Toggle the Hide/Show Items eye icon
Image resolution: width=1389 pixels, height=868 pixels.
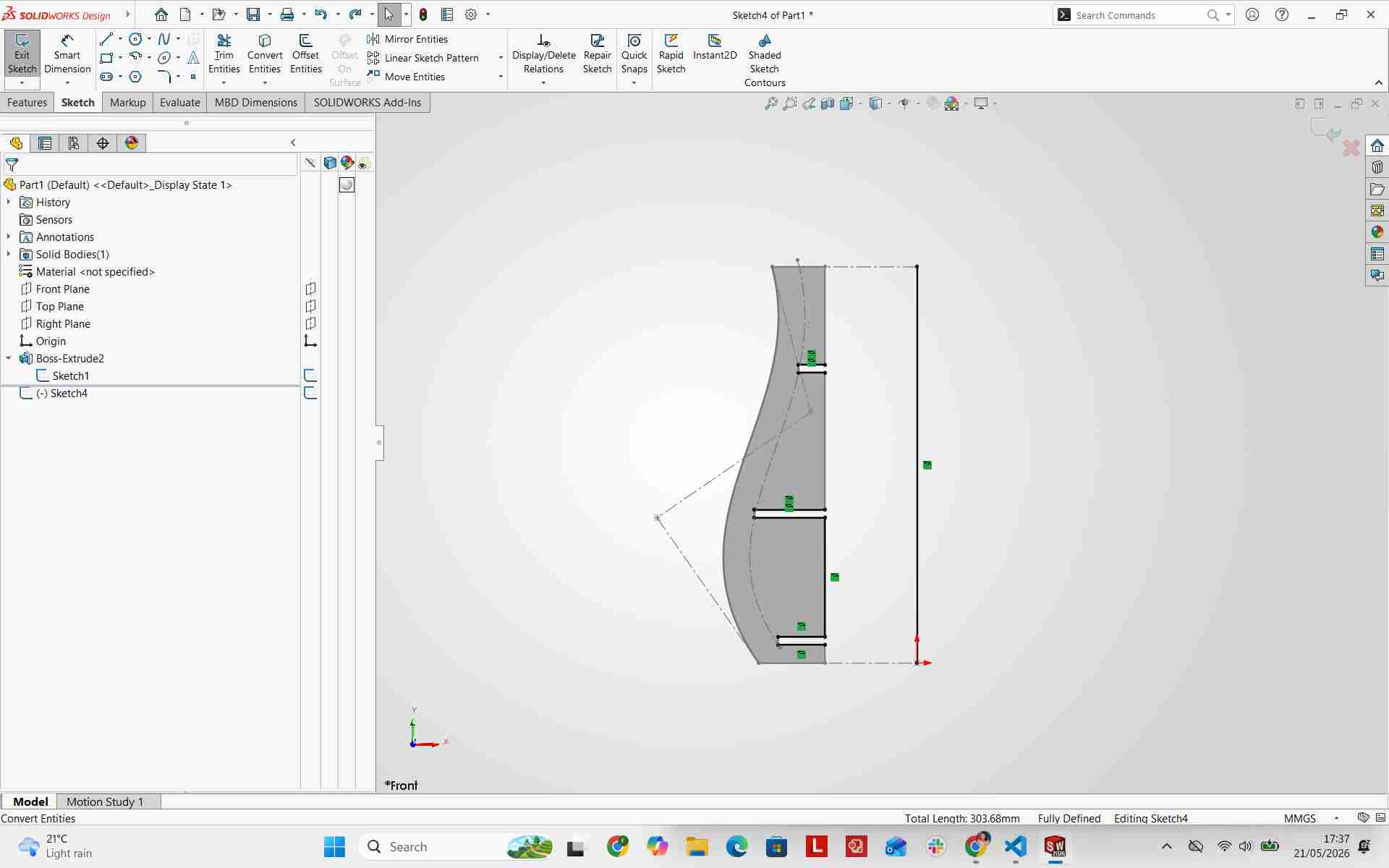[904, 103]
